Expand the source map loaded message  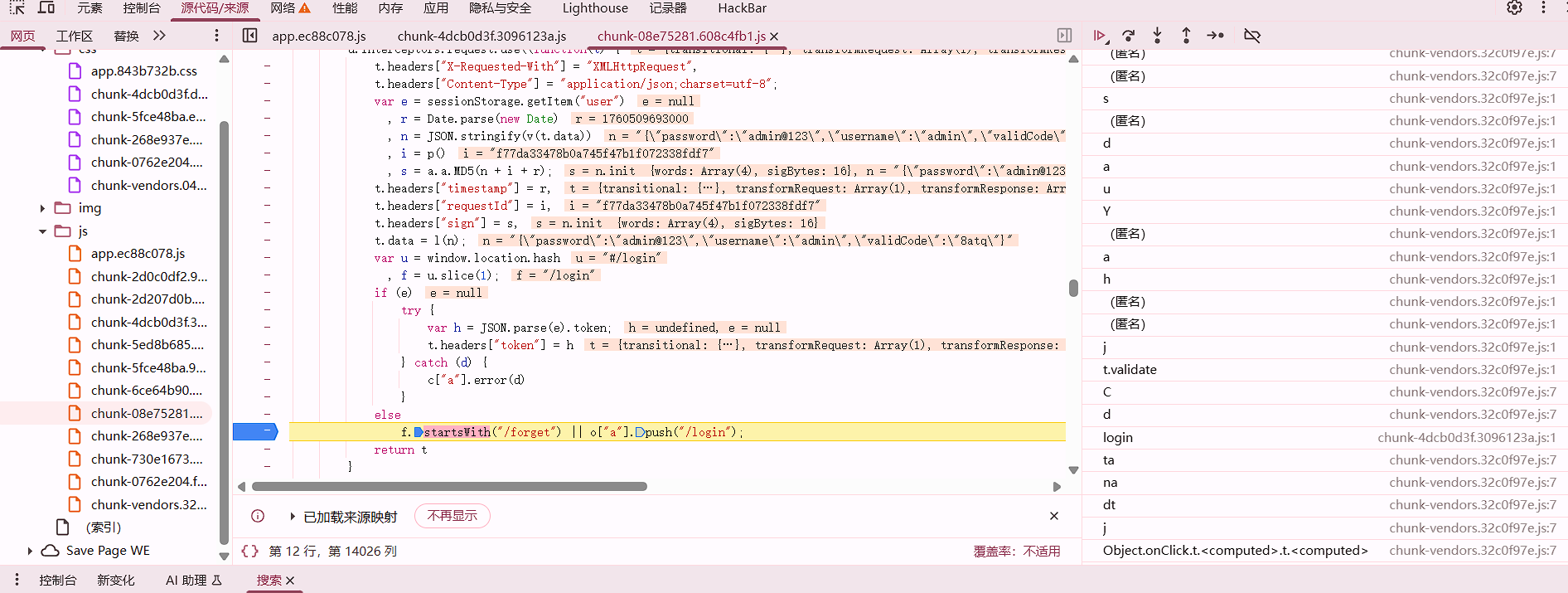point(293,517)
